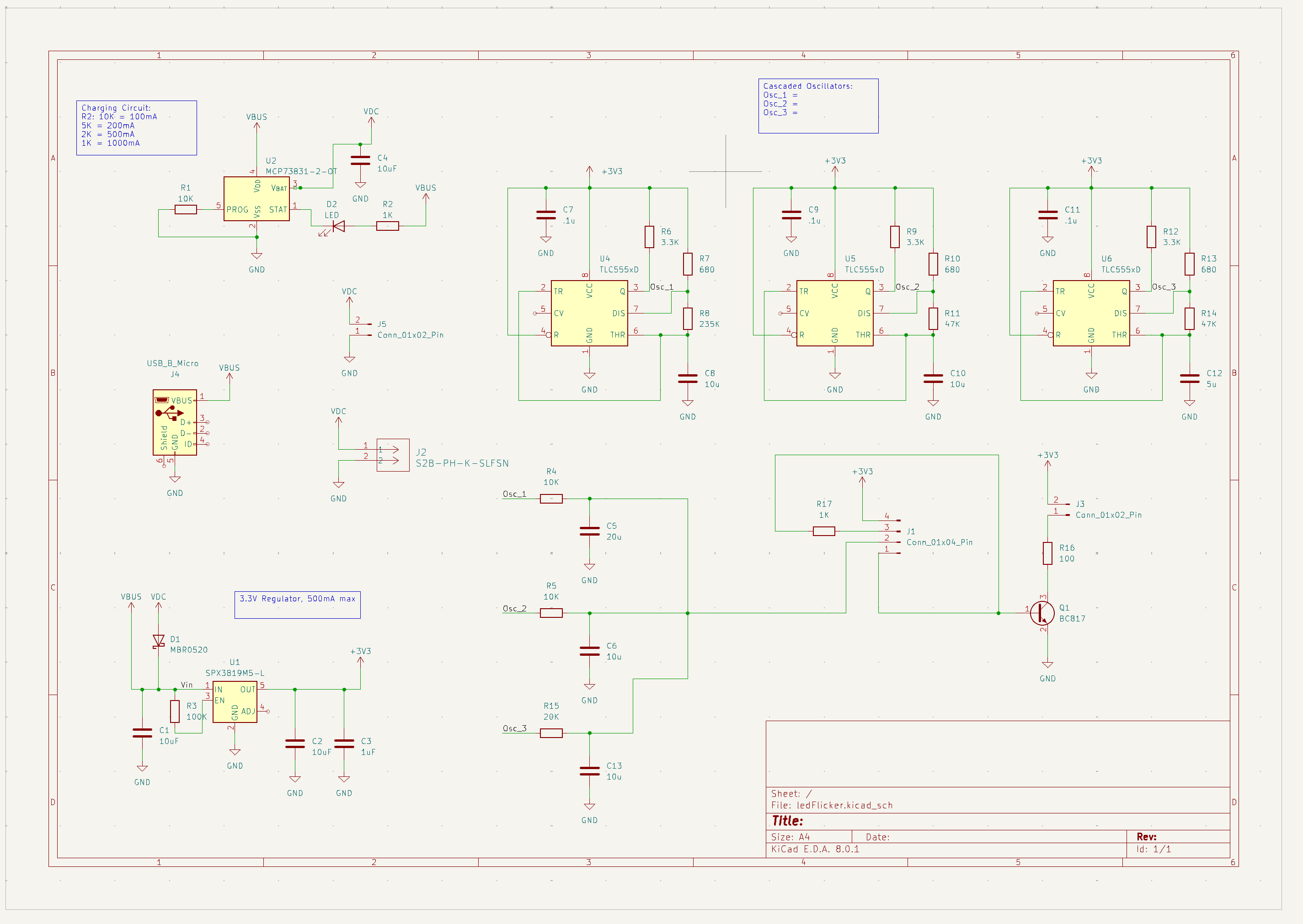Click the 'MCP73831-2-OT' value label
Image resolution: width=1303 pixels, height=924 pixels.
(x=301, y=171)
